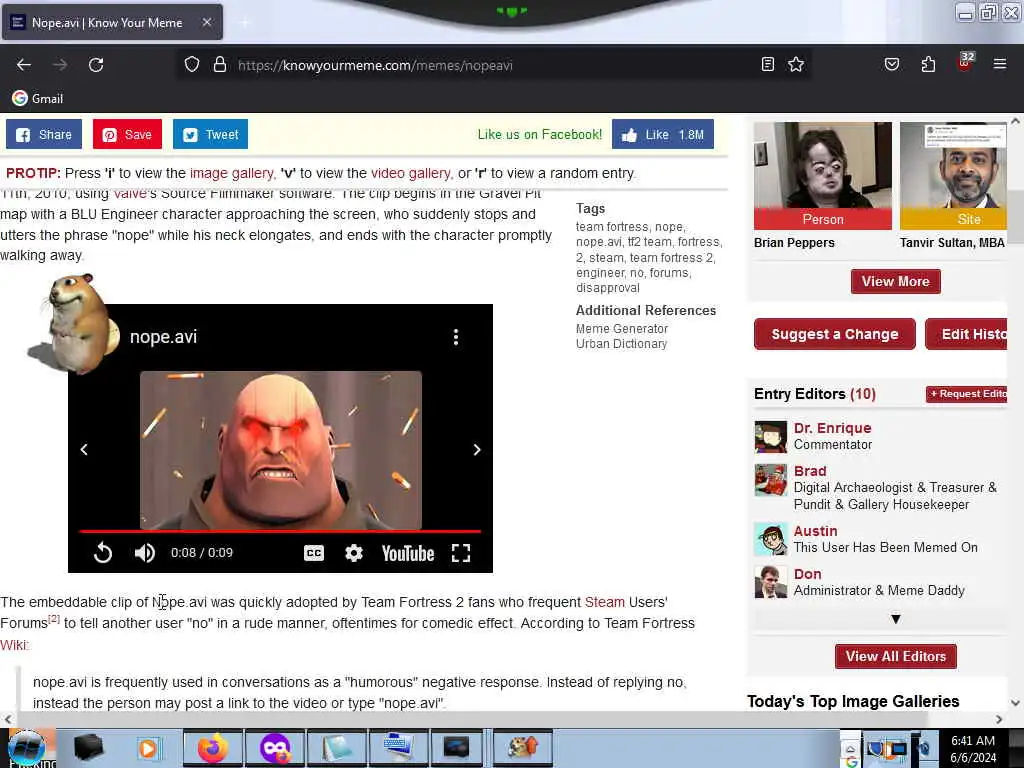Toggle reader view icon in address bar

(x=768, y=64)
